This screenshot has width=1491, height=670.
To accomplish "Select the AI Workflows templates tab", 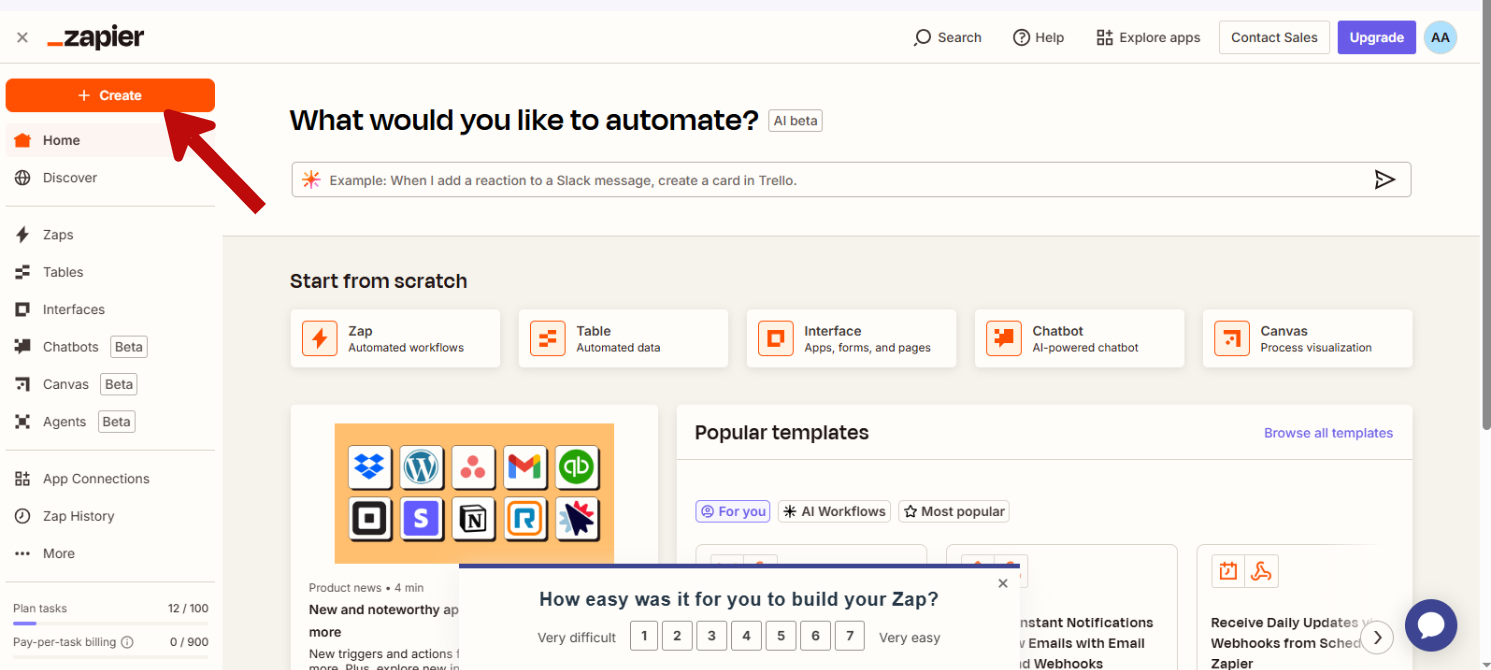I will [x=834, y=511].
